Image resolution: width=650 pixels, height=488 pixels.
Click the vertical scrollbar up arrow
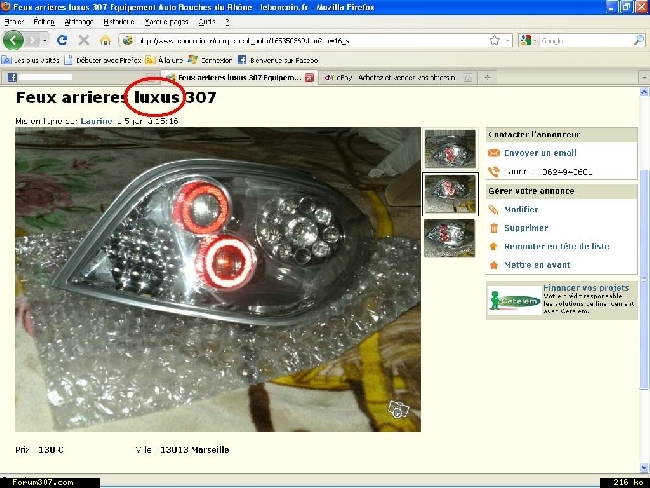pos(644,92)
